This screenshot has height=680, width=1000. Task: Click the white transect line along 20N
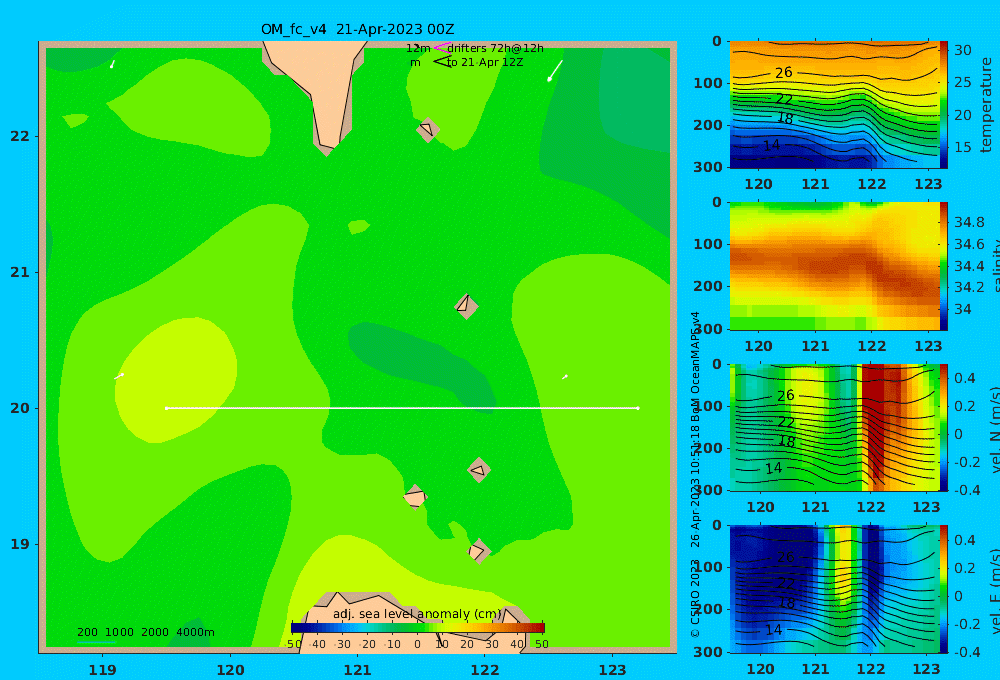402,408
